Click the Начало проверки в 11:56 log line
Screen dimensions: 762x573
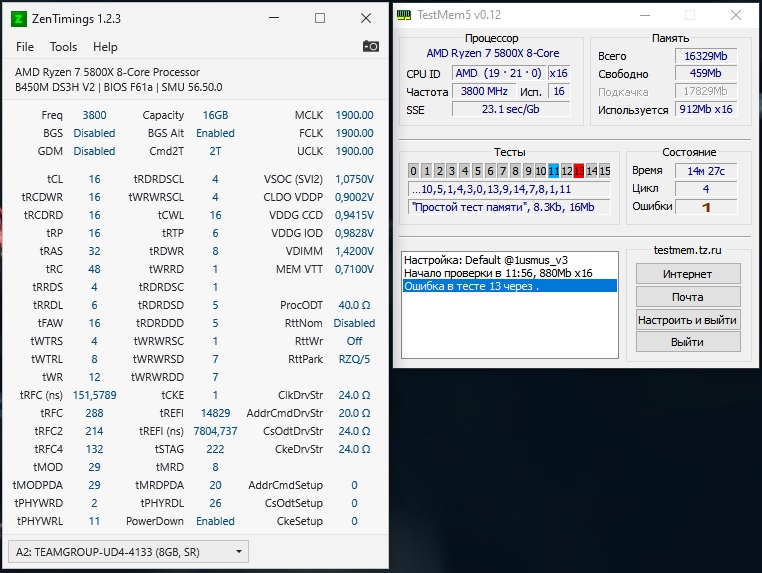pyautogui.click(x=498, y=273)
